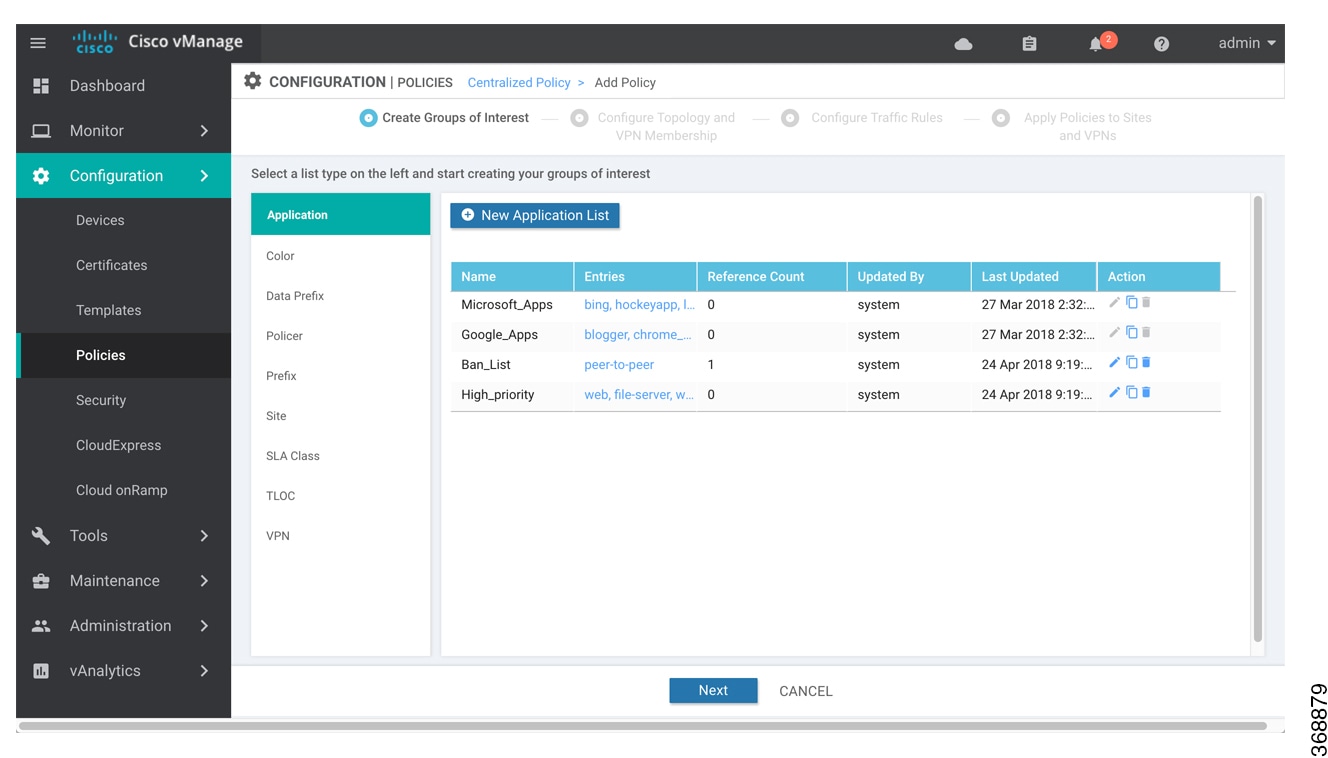Open the tasks clipboard icon
1328x758 pixels.
1029,44
